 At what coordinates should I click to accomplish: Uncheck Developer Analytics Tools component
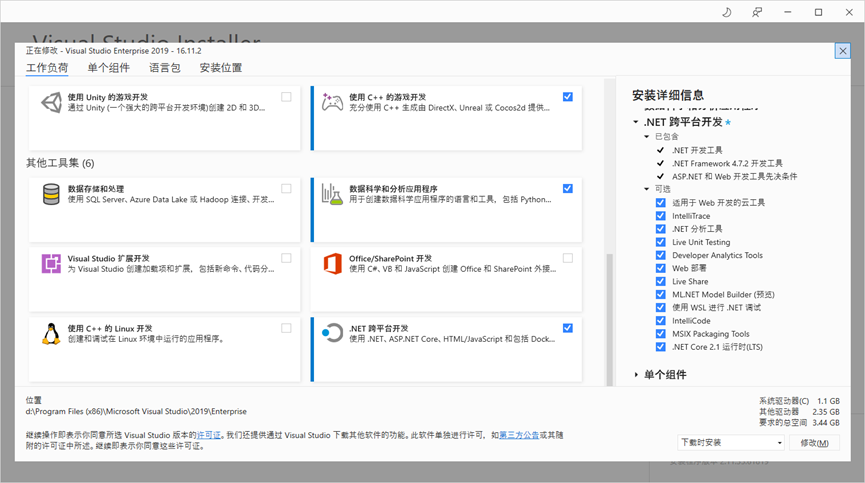pyautogui.click(x=660, y=255)
